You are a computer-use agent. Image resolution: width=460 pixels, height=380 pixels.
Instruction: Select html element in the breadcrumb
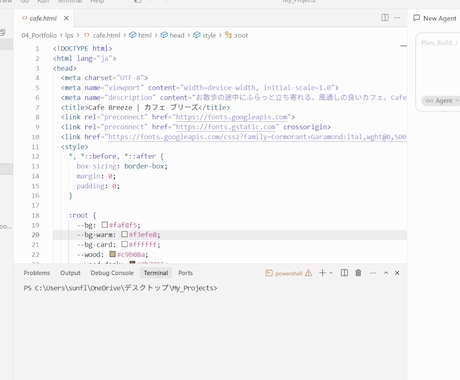(140, 35)
